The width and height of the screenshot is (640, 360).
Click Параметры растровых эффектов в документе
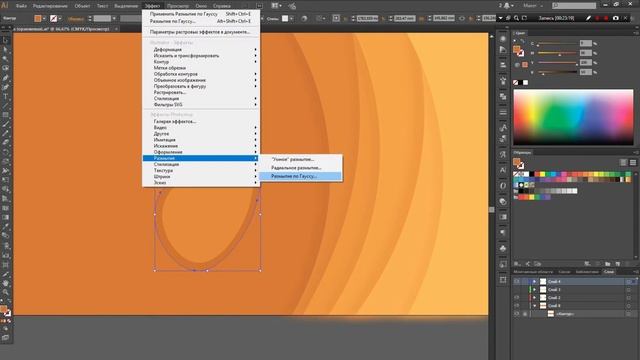[201, 32]
